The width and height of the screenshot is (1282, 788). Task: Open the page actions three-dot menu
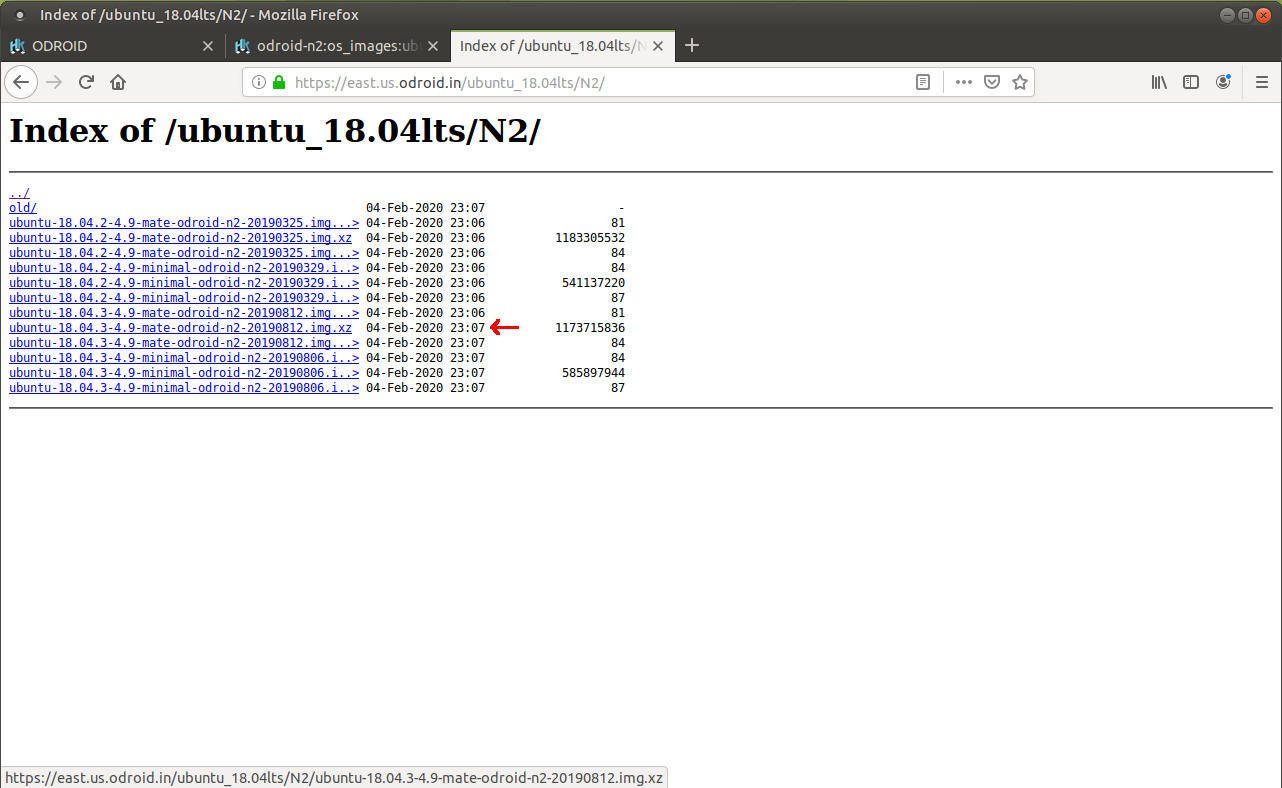[963, 82]
